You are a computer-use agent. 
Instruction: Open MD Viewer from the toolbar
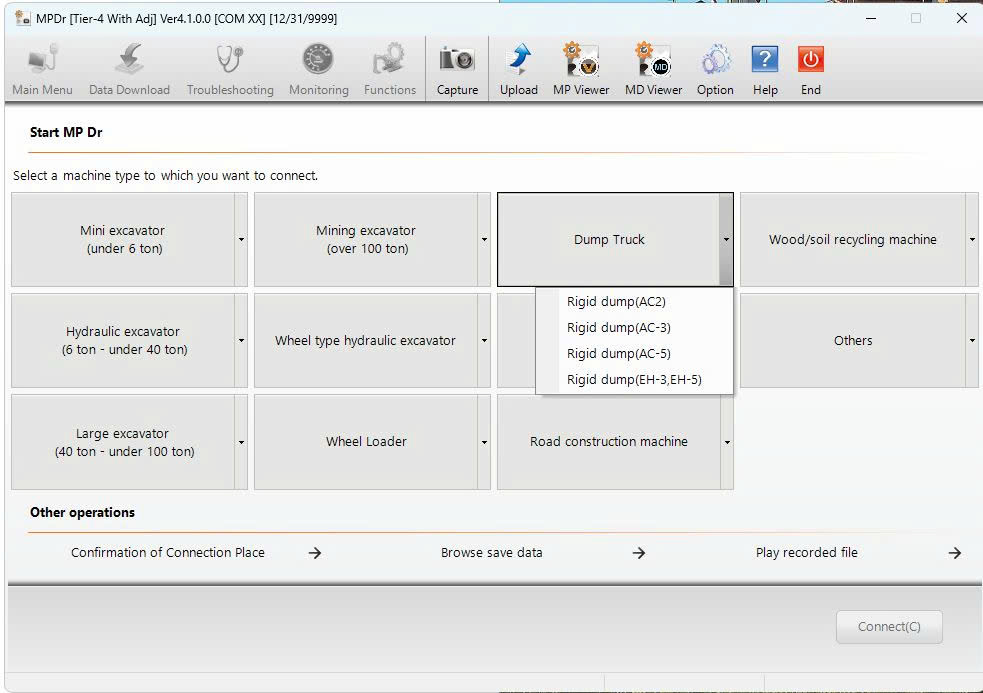651,65
